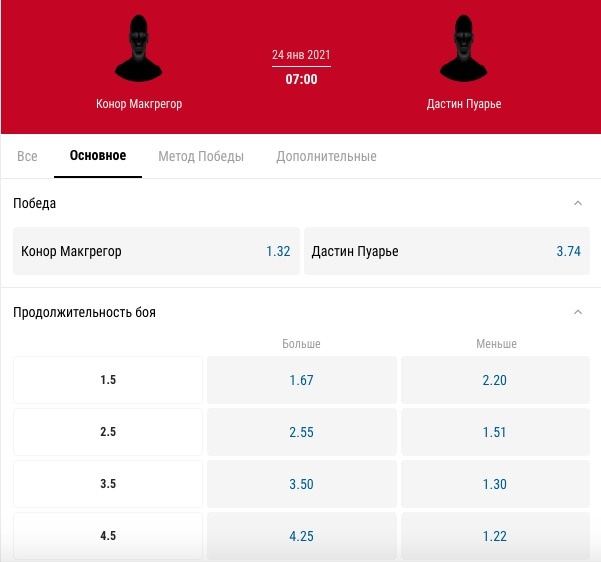Select Меньше 2.5 odds 1.51
This screenshot has height=562, width=601.
[x=495, y=432]
